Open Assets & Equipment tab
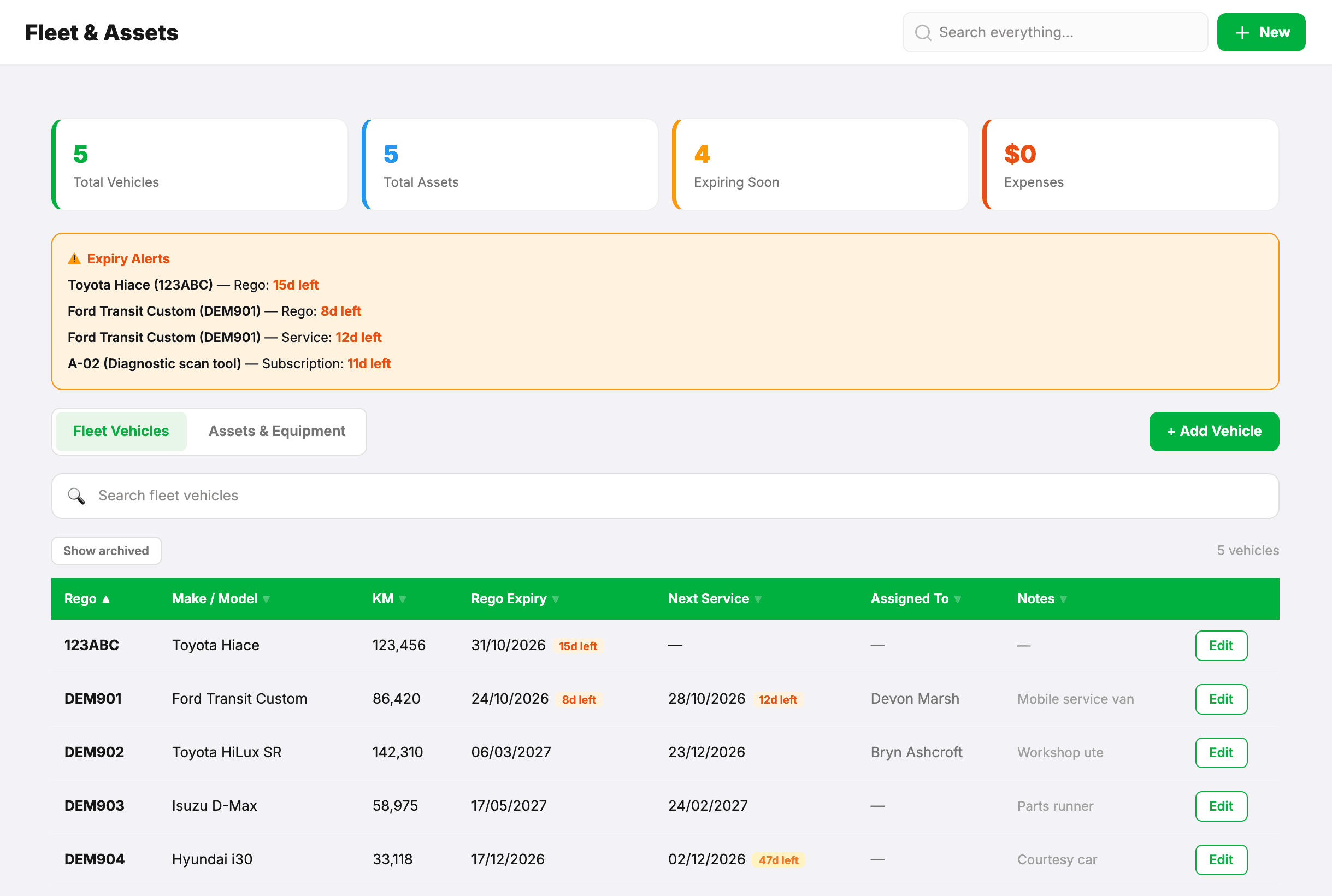 [276, 432]
